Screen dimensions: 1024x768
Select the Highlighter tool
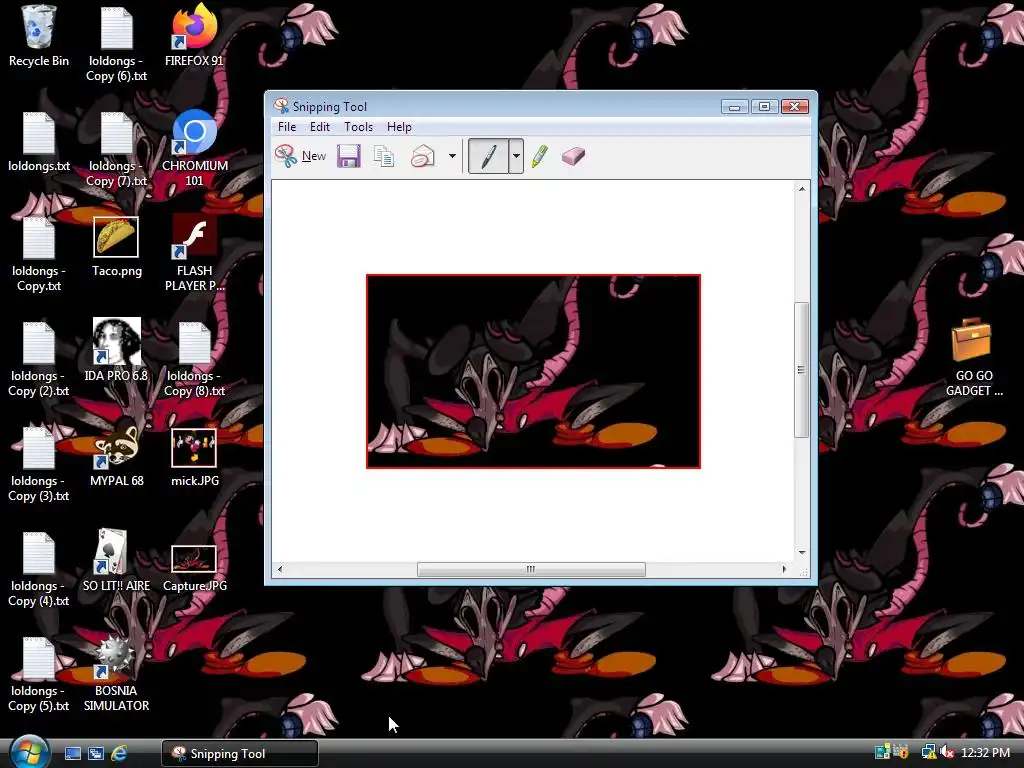[x=539, y=156]
